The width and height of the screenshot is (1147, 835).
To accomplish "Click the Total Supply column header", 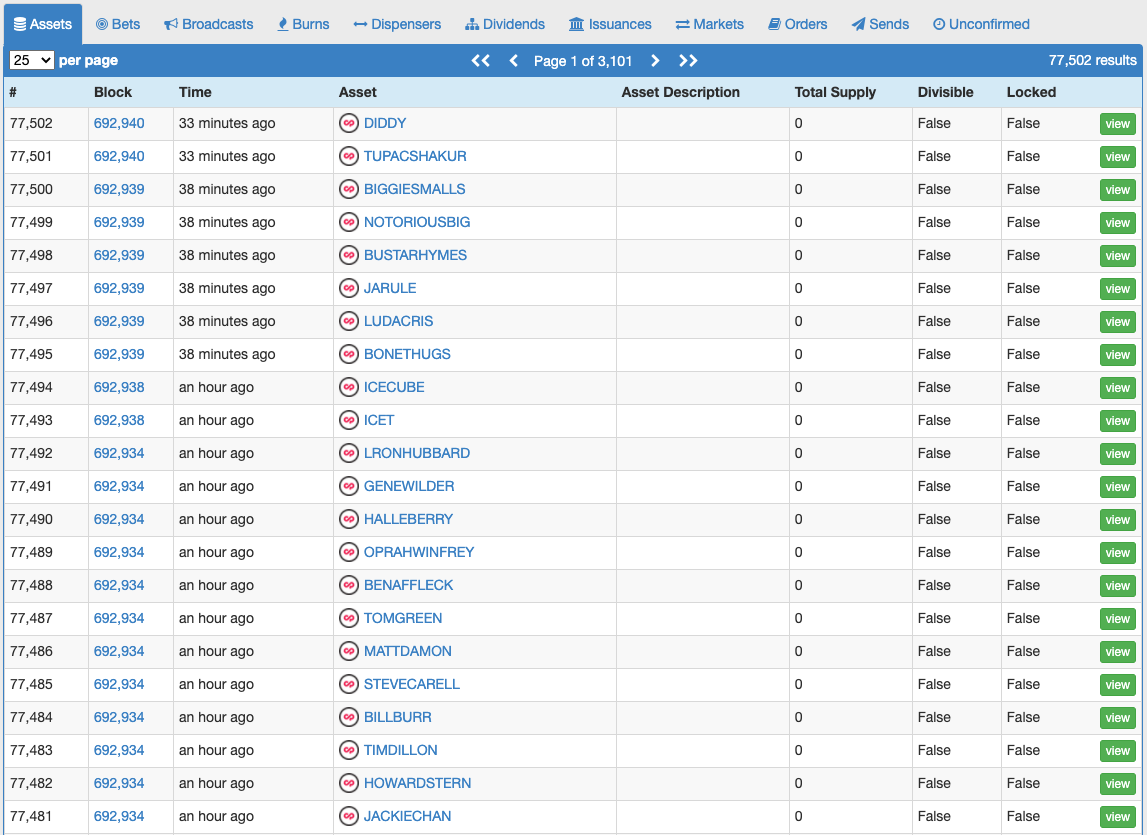I will (835, 92).
